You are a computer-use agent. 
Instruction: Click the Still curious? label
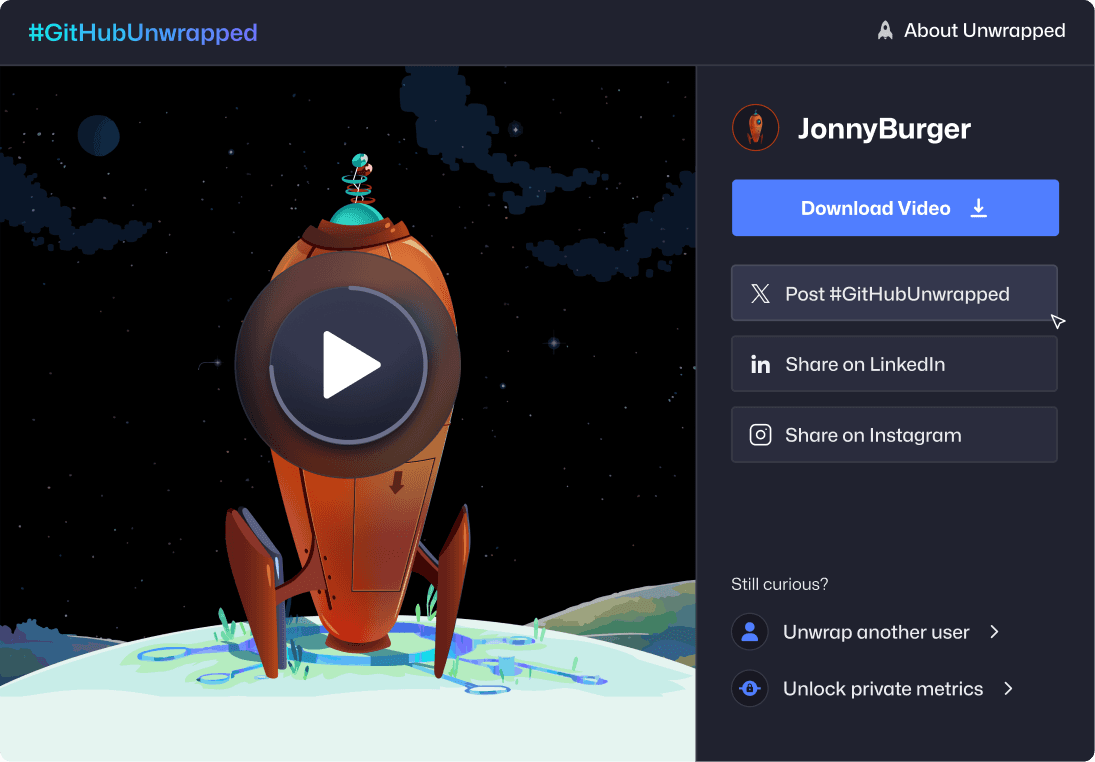click(x=779, y=584)
